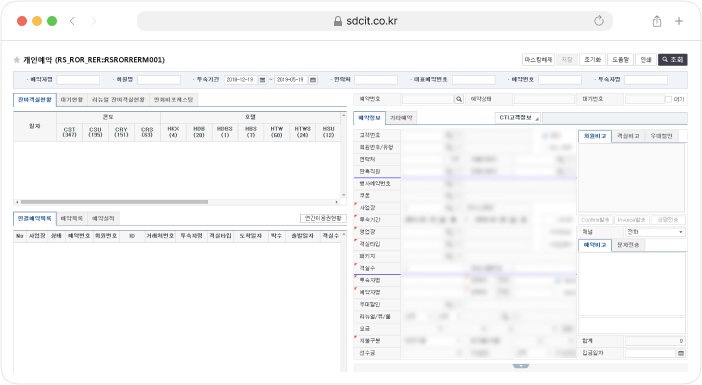Open the CTI고객정보 dropdown
This screenshot has height=385, width=702.
click(x=518, y=118)
